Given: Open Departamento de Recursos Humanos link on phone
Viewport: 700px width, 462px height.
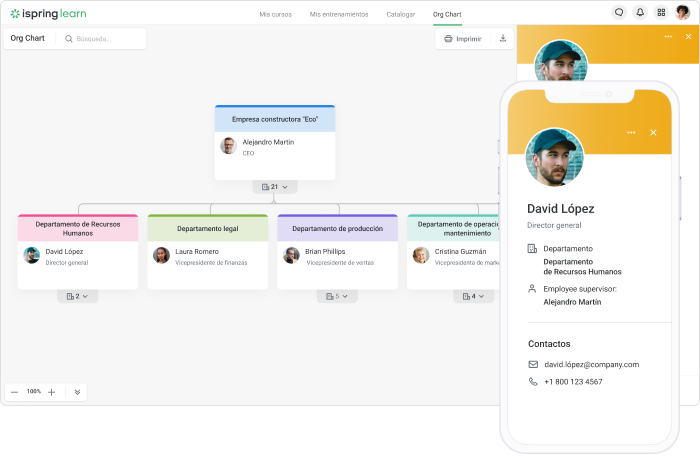Looking at the screenshot, I should coord(582,266).
